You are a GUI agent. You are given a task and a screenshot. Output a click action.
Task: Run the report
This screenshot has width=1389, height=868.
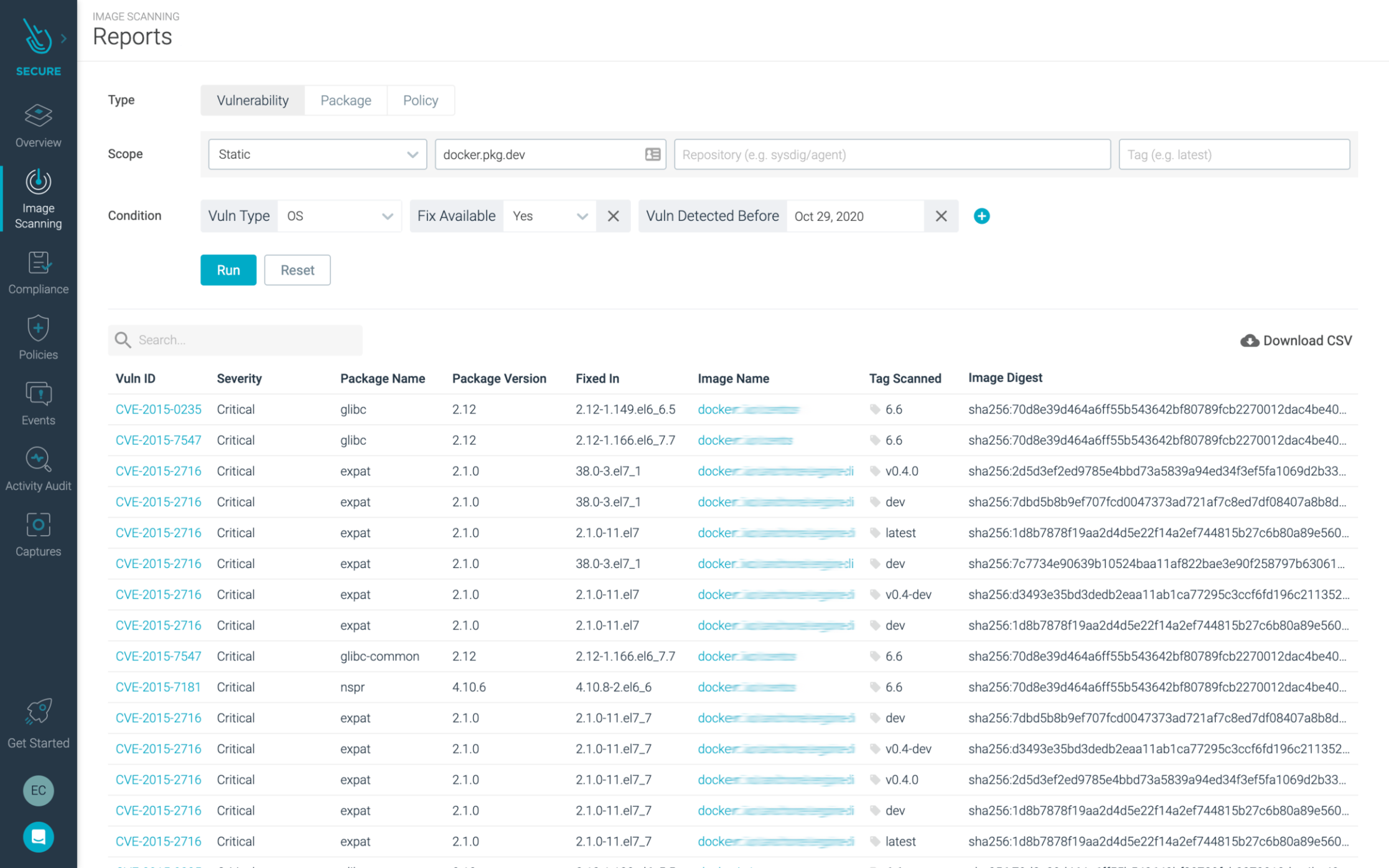(x=228, y=270)
